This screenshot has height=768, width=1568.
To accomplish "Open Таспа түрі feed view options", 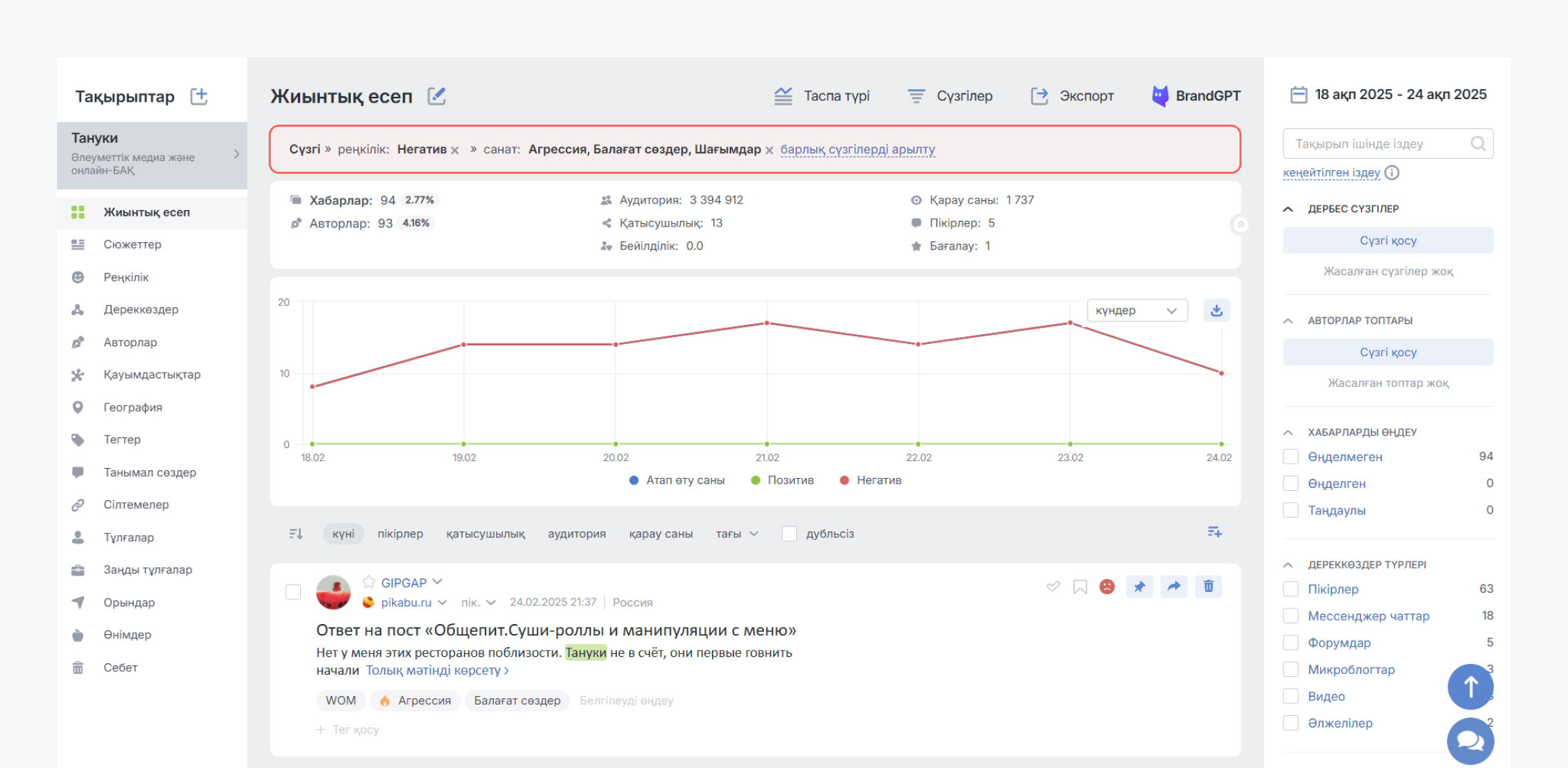I will [822, 96].
